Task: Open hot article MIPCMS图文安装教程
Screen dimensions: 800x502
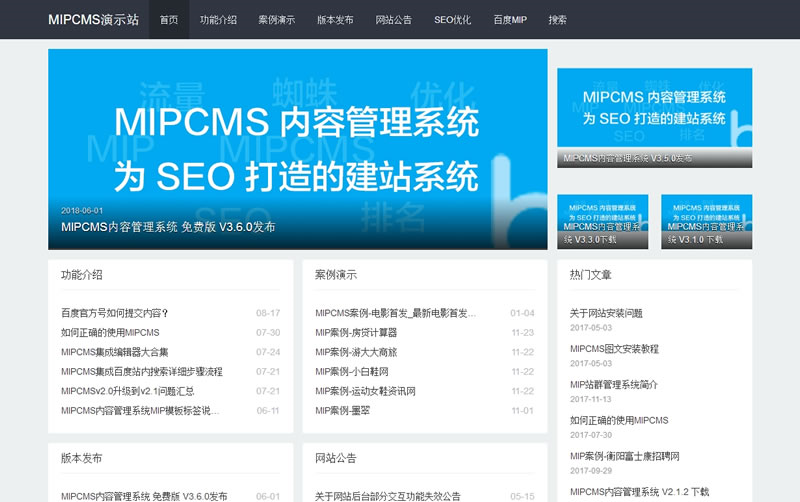Action: [614, 348]
